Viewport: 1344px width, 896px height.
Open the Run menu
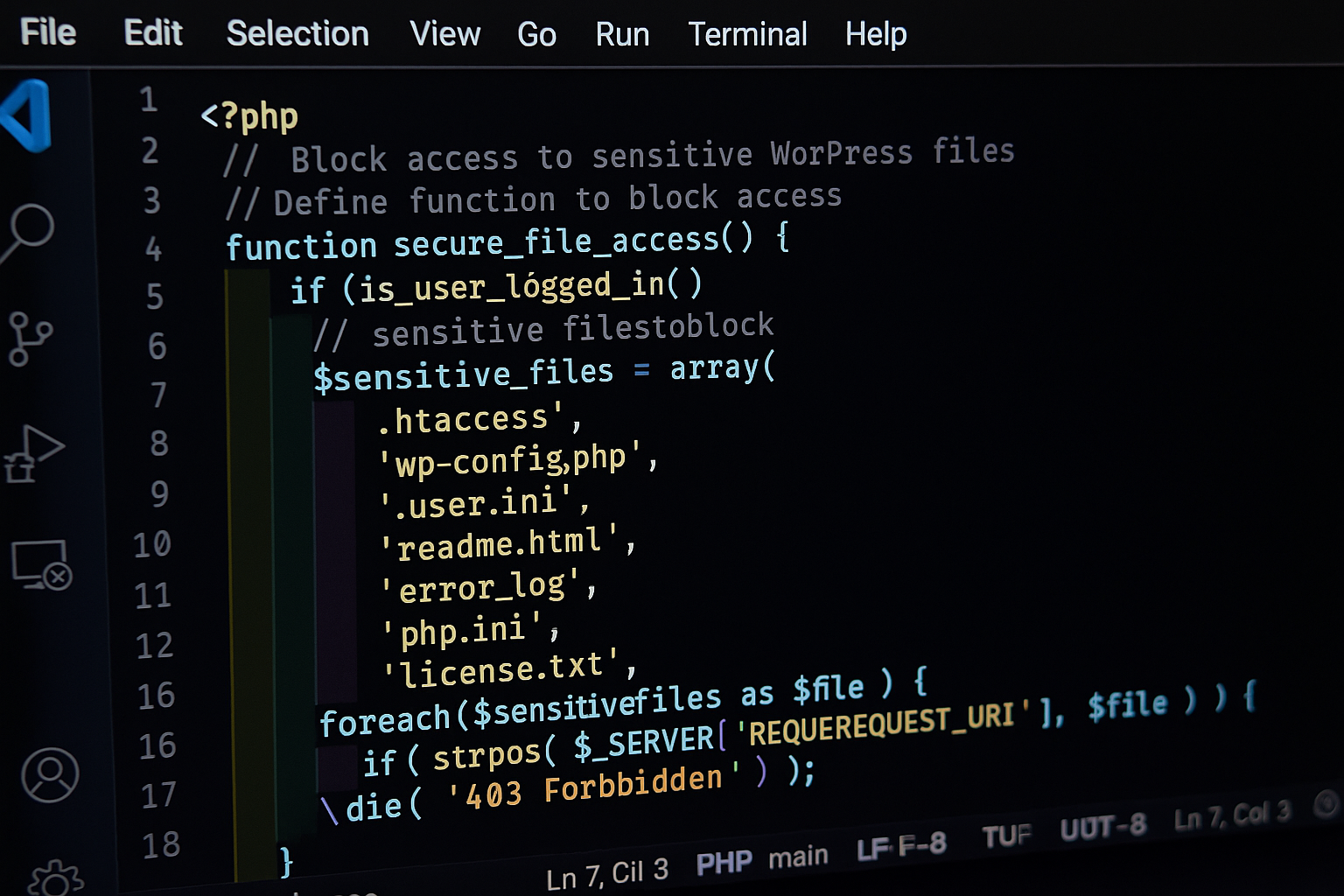[x=622, y=34]
